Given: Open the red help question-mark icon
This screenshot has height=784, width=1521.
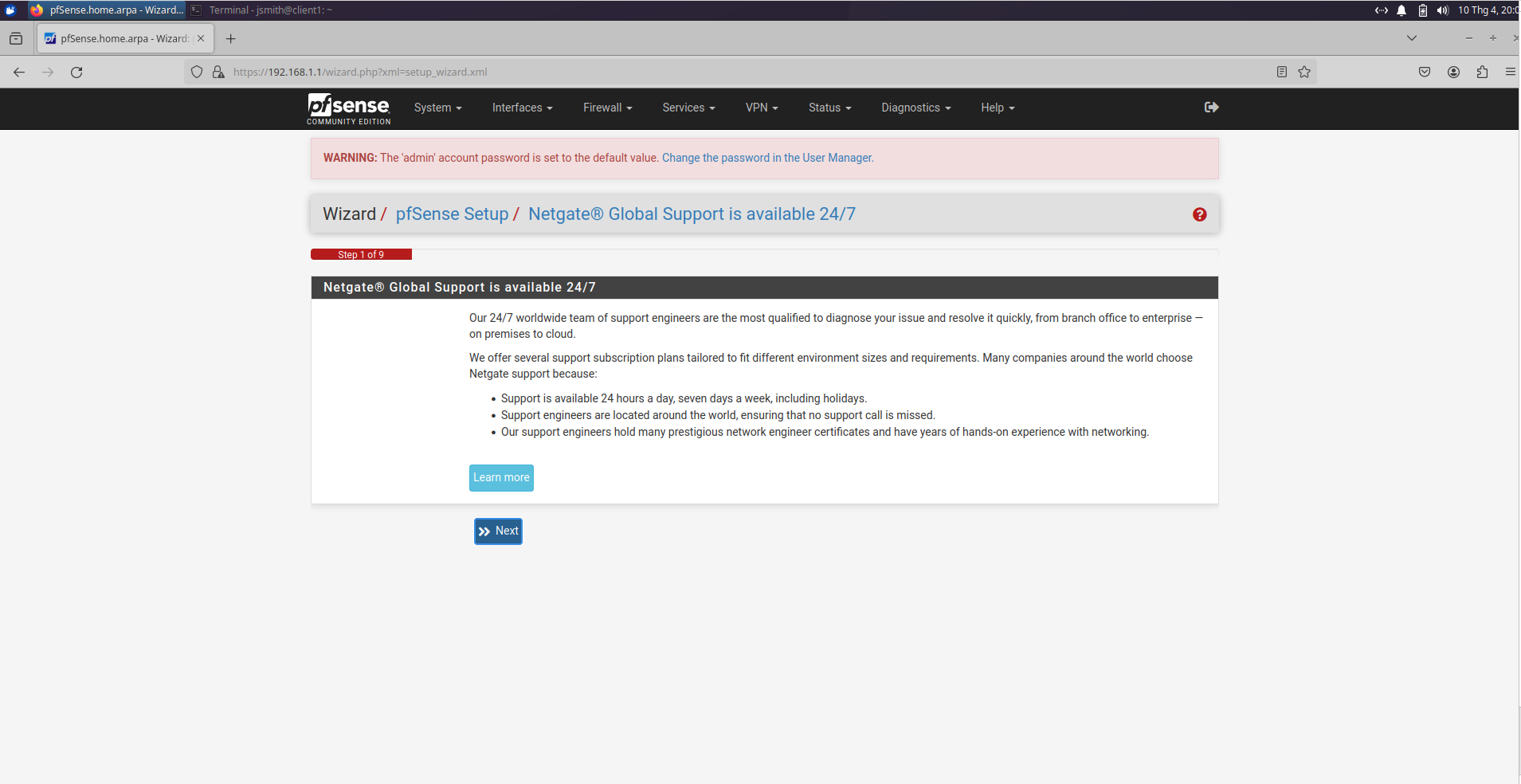Looking at the screenshot, I should pyautogui.click(x=1199, y=214).
